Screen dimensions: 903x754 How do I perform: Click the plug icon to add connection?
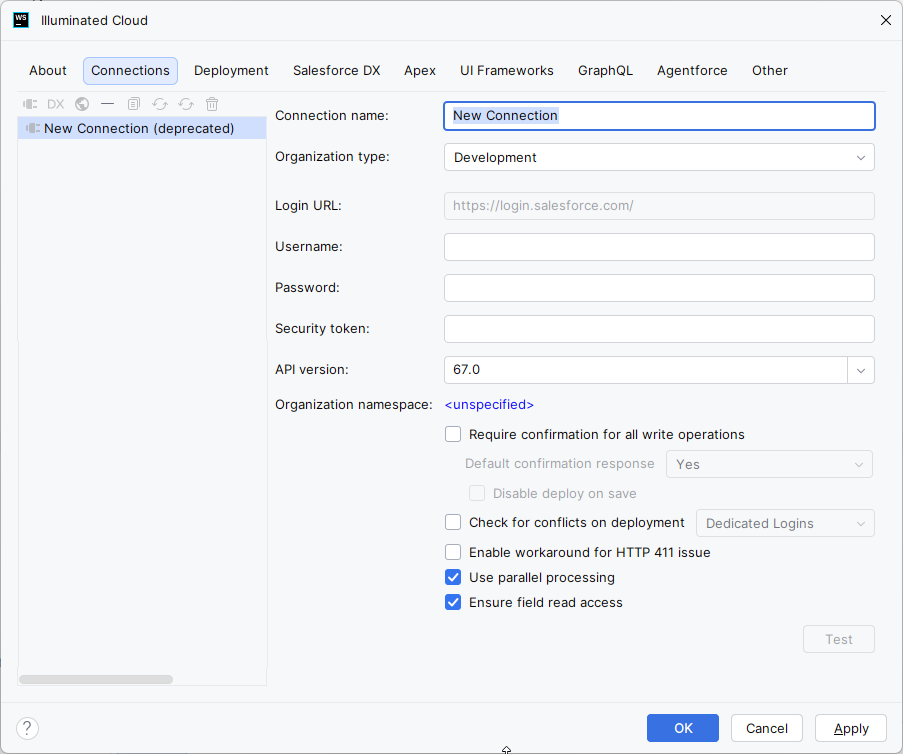30,104
